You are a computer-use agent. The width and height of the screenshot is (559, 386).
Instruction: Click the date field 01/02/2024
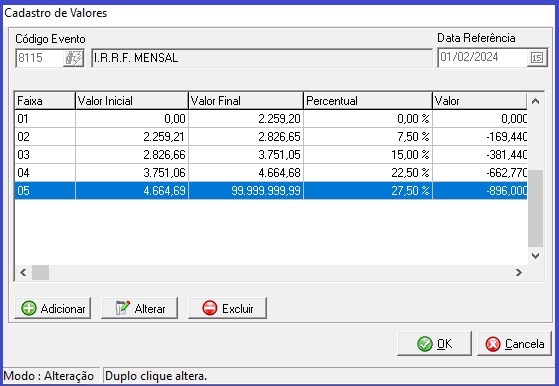click(483, 57)
